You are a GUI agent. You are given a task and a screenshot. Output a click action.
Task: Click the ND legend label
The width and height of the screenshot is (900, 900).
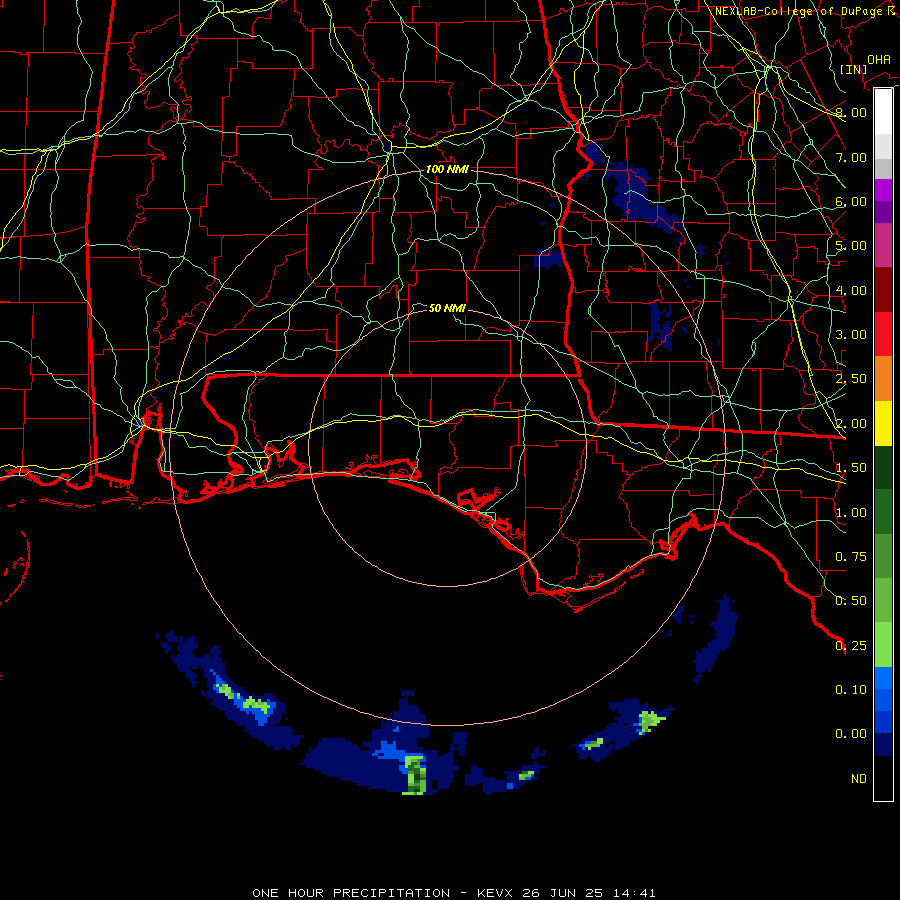(859, 779)
